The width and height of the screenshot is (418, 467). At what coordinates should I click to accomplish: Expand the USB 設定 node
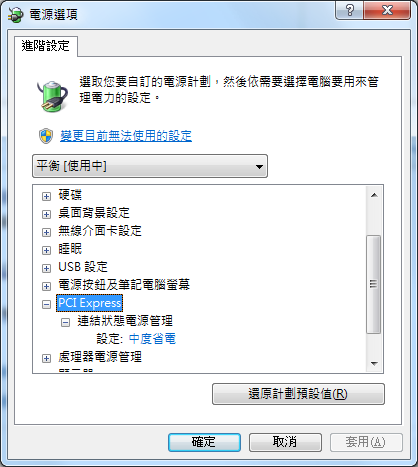(x=46, y=268)
